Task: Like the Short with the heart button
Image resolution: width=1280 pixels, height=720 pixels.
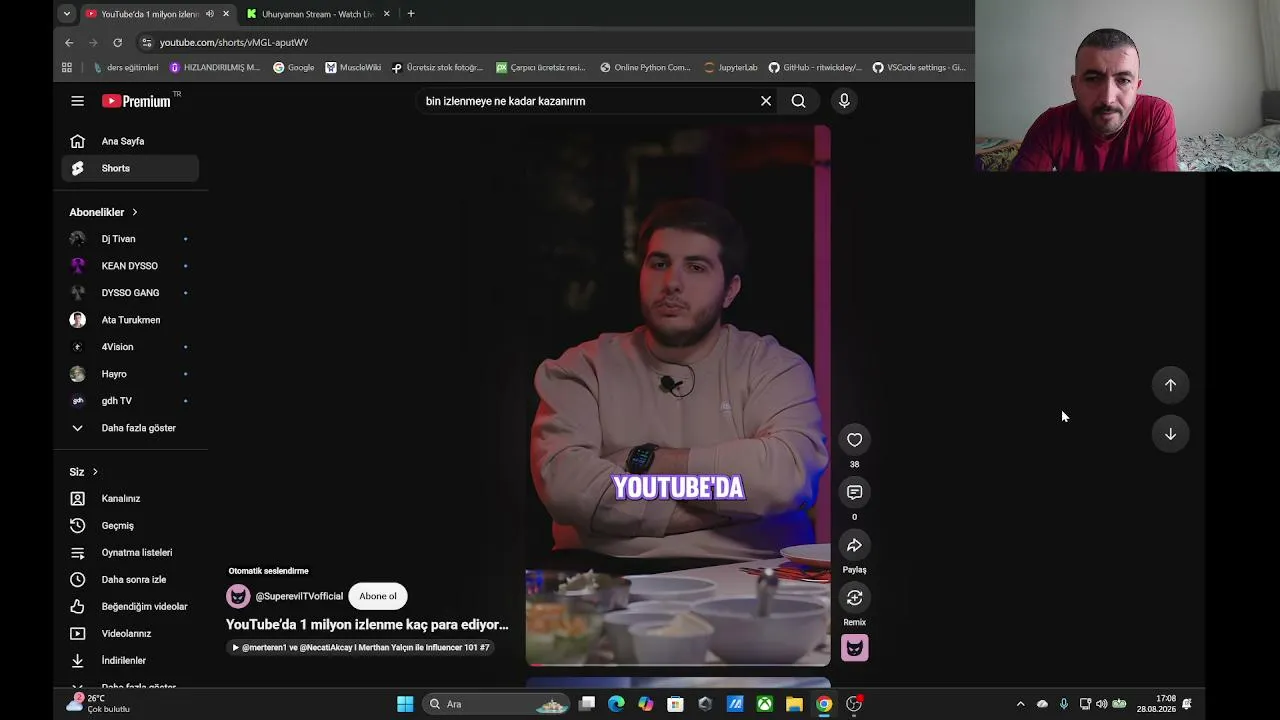Action: [854, 440]
